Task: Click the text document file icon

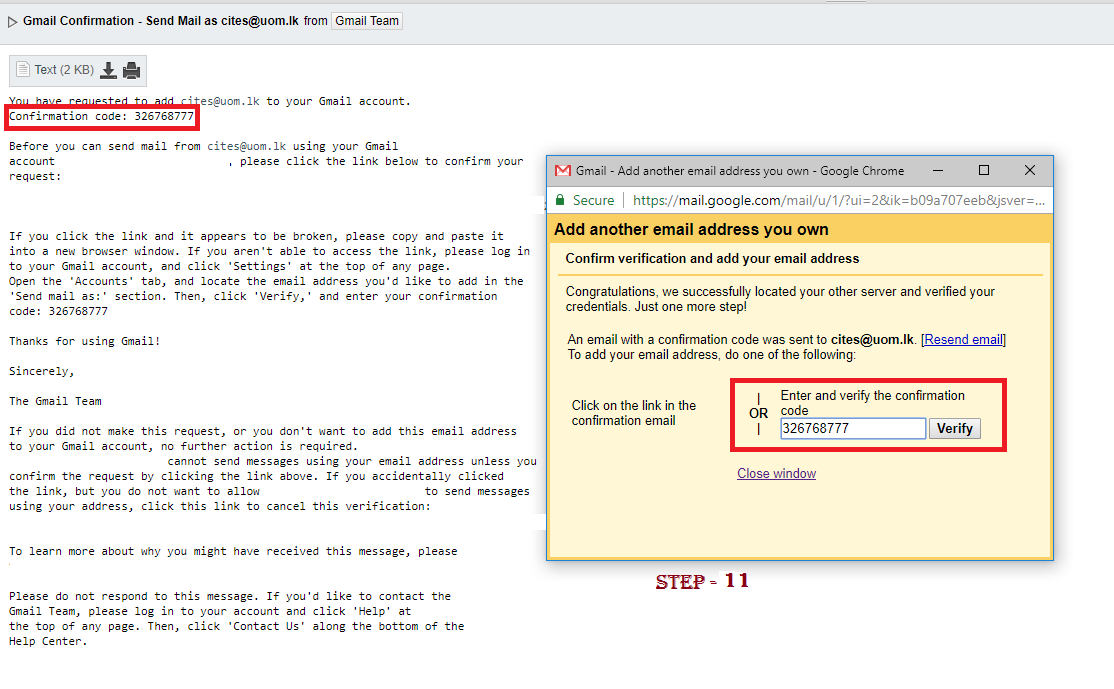Action: (23, 70)
